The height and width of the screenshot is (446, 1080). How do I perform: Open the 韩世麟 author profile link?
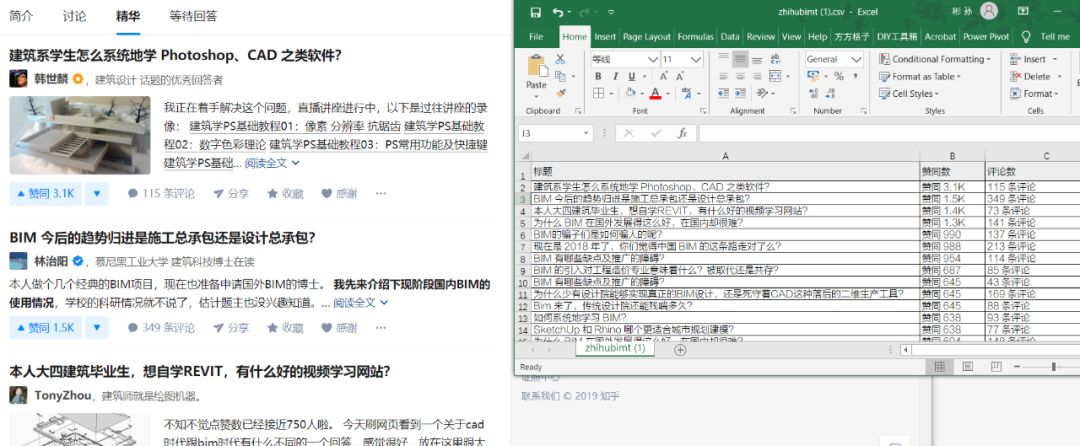[51, 79]
